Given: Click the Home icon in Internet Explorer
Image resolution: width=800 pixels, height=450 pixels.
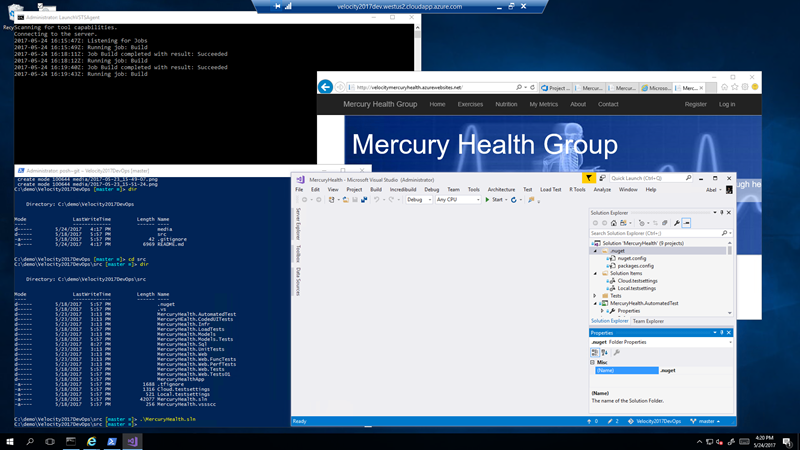Looking at the screenshot, I should [724, 87].
